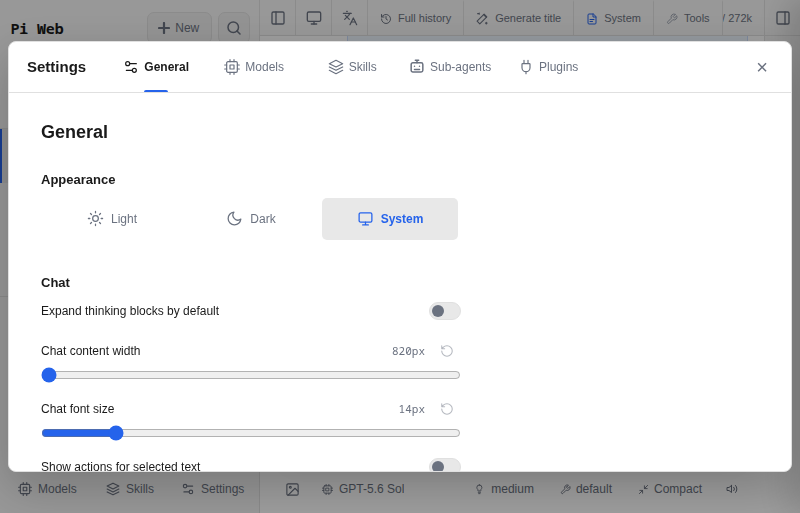Adjust the Chat font size slider
Viewport: 800px width, 513px height.
(x=251, y=433)
